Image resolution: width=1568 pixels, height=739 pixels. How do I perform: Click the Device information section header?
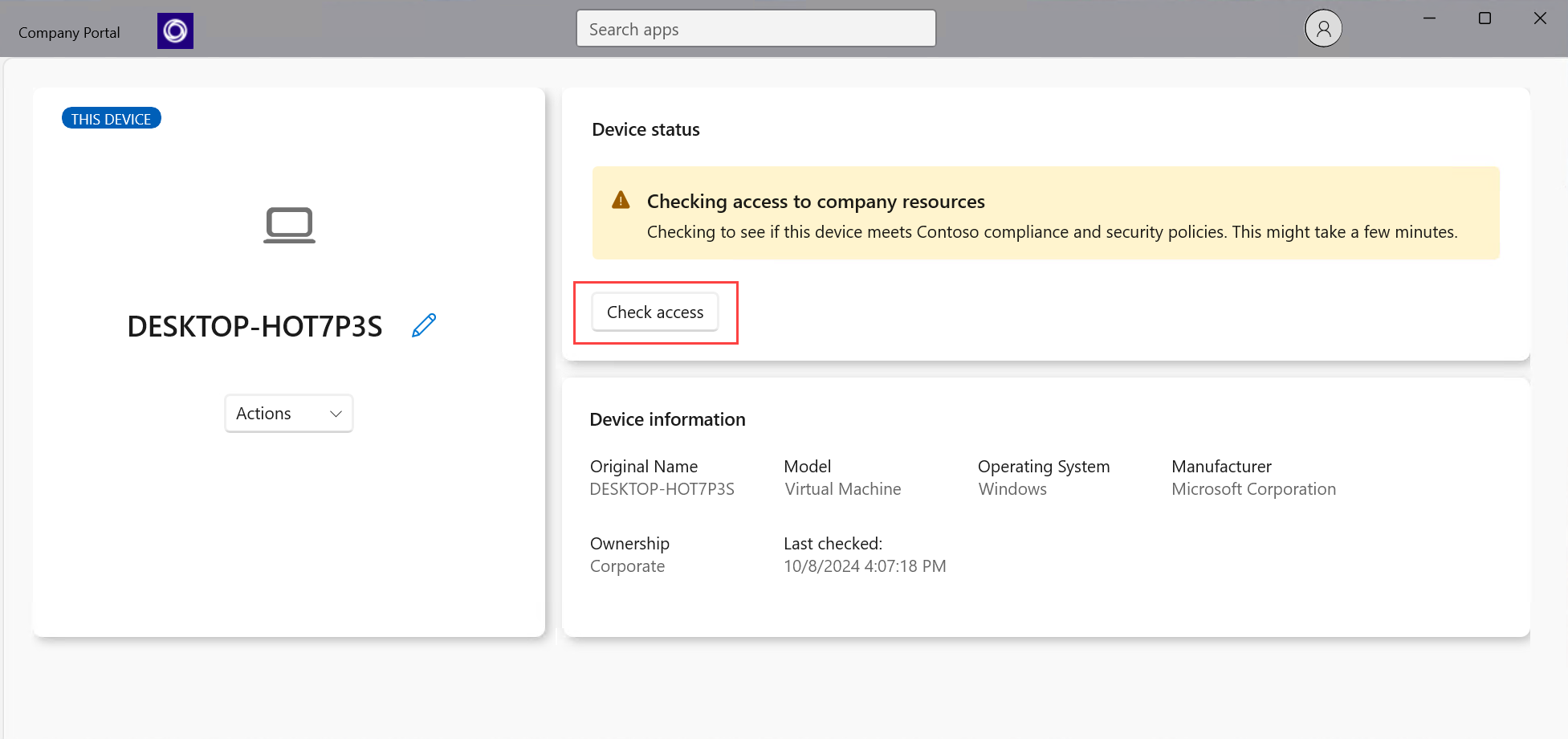point(667,418)
